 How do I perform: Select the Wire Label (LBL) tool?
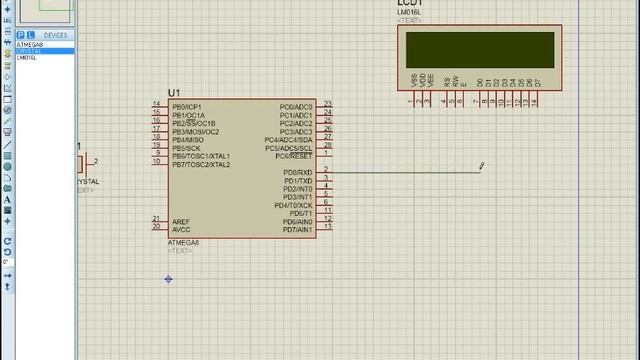7,20
